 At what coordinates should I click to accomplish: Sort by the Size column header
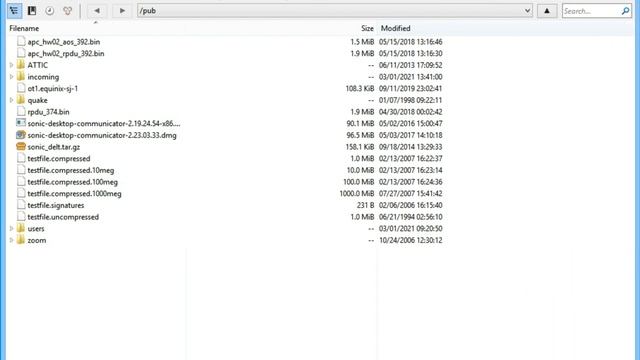367,28
